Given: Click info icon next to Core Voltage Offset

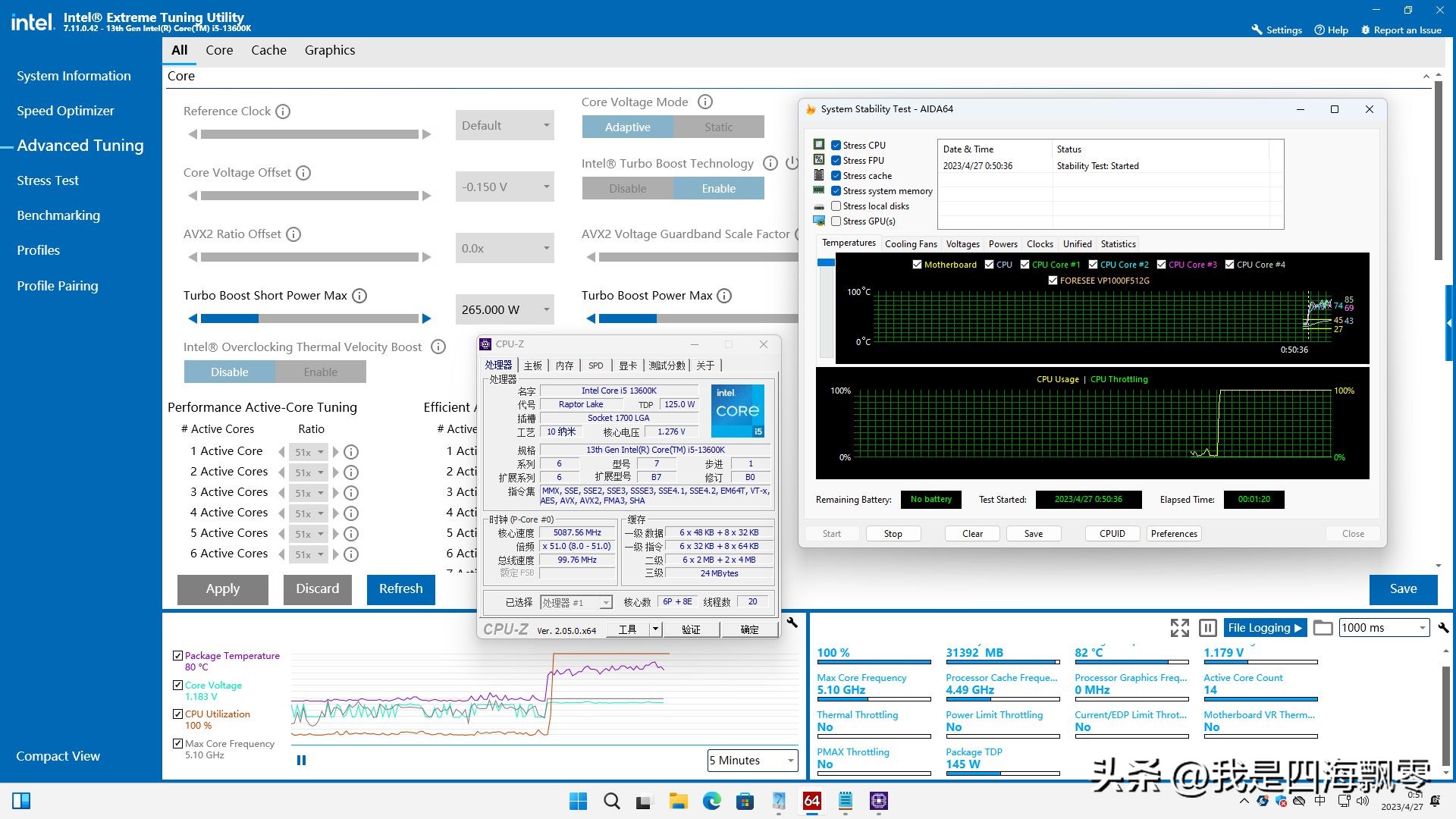Looking at the screenshot, I should (x=303, y=173).
